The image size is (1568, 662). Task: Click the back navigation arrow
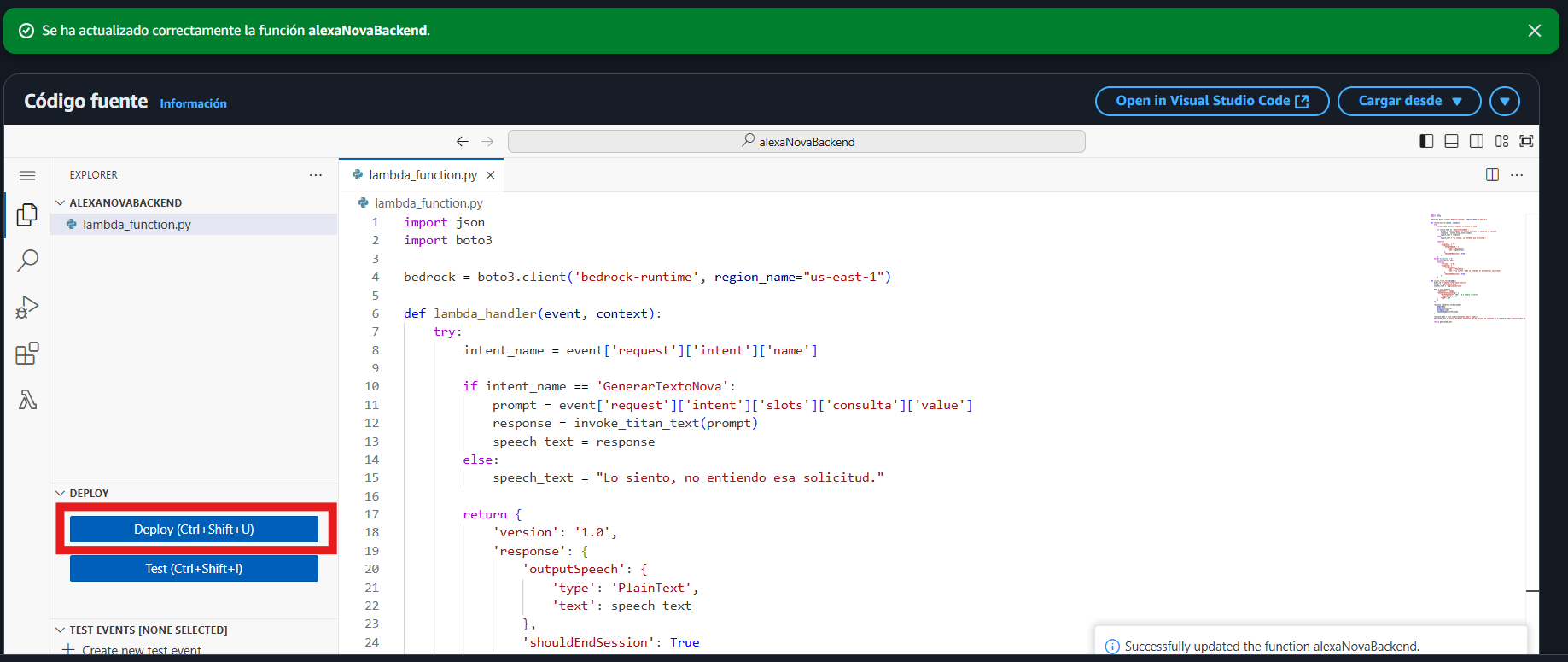tap(462, 142)
